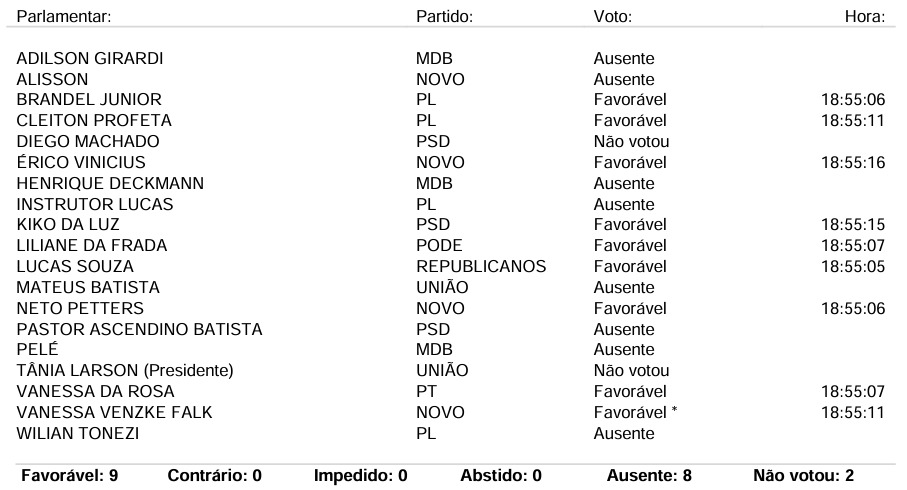Click the Favorável: 9 total
This screenshot has width=907, height=490.
pyautogui.click(x=69, y=476)
